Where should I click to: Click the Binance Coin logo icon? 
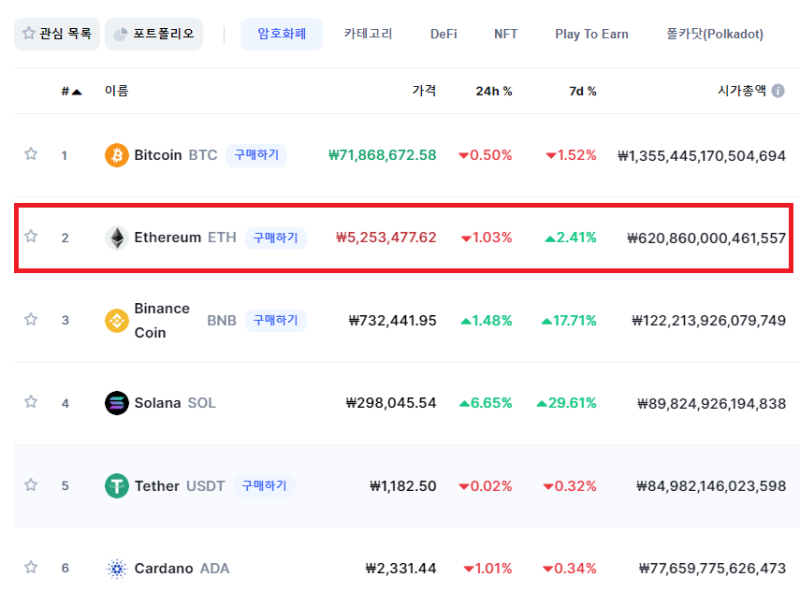(x=116, y=320)
